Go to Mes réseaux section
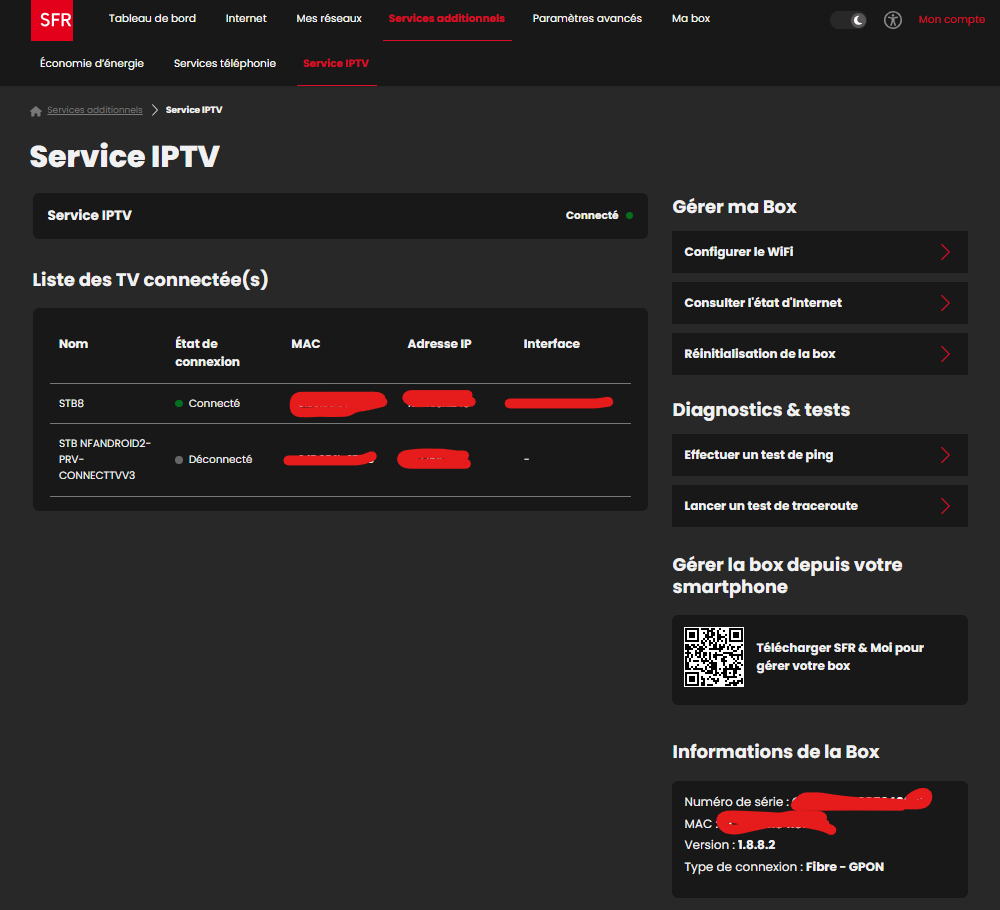This screenshot has width=1000, height=910. coord(329,19)
